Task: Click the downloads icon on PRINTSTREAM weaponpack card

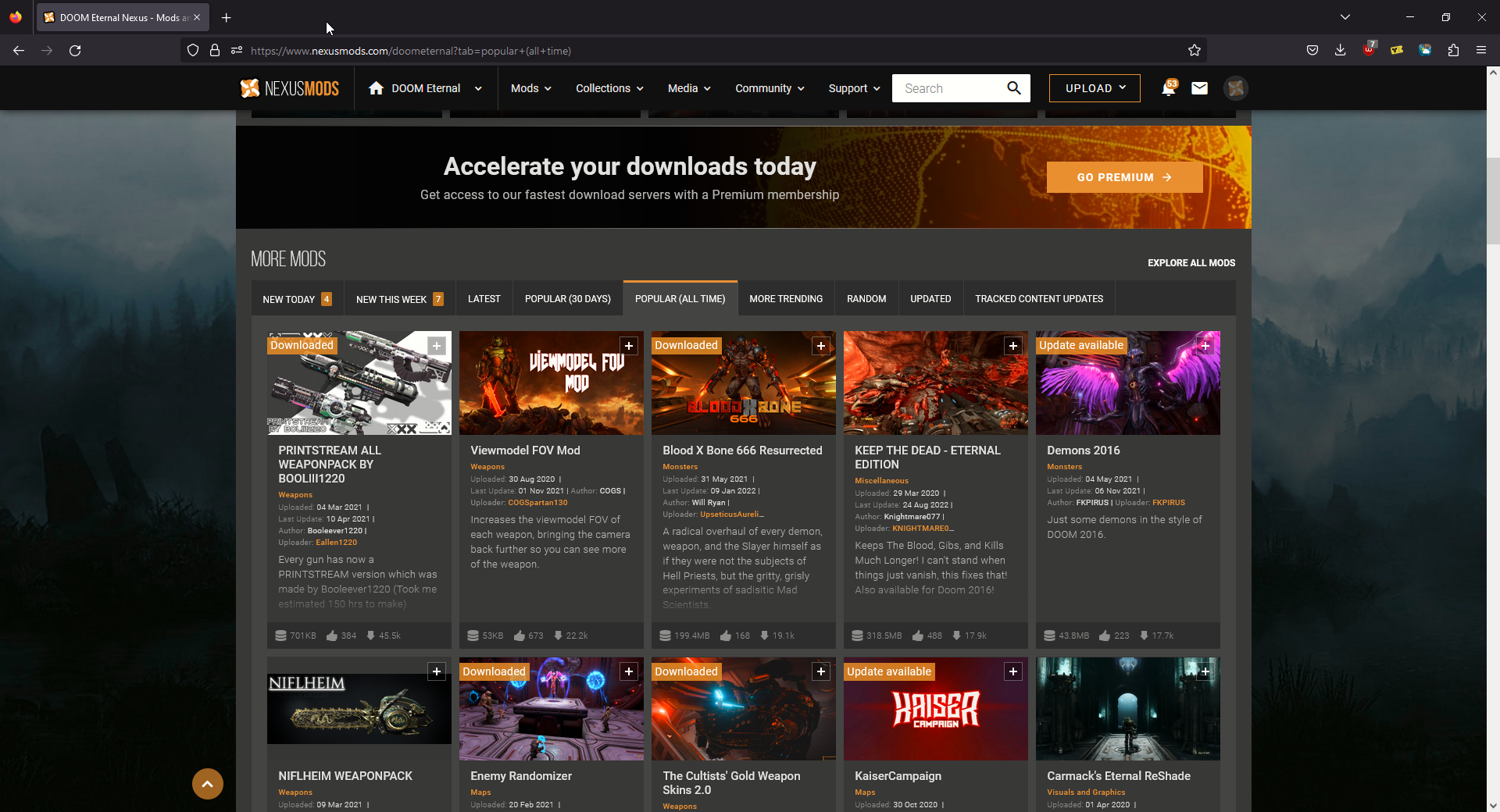Action: 370,636
